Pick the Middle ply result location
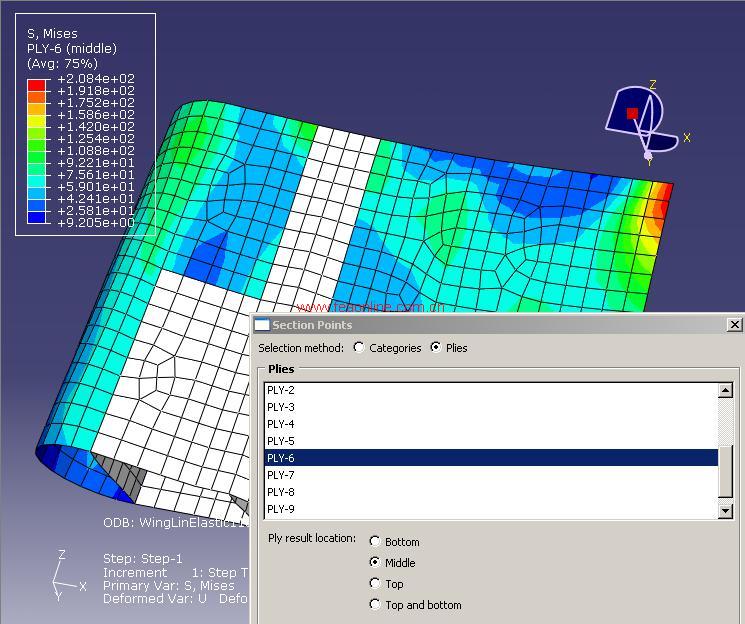Screen dimensions: 745x624 click(375, 563)
